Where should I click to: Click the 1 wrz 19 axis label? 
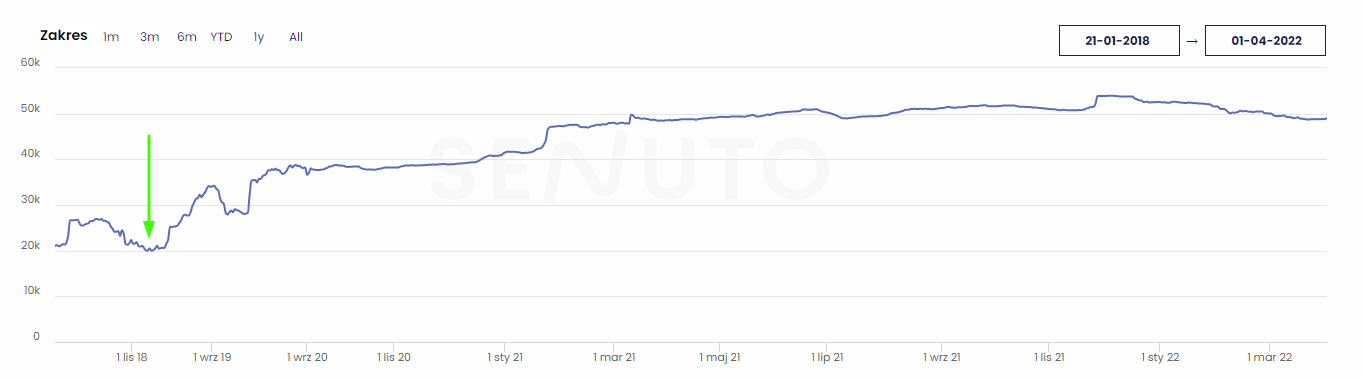coord(212,357)
